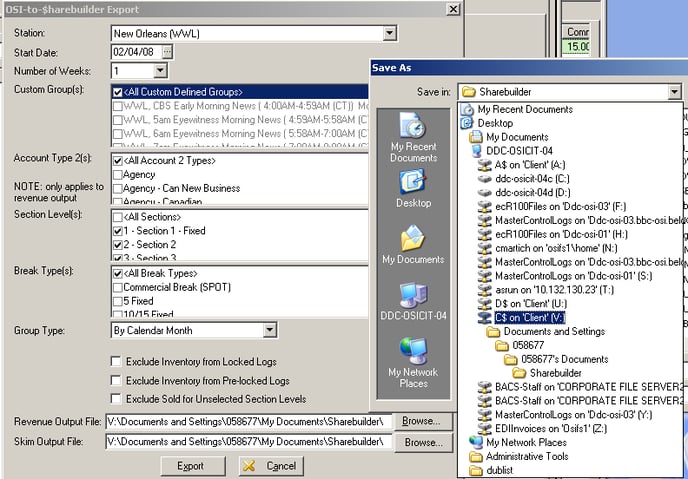The height and width of the screenshot is (479, 688).
Task: Select MasterControlLogs on 'Ddc-osi-01' (S:)
Action: pyautogui.click(x=565, y=276)
